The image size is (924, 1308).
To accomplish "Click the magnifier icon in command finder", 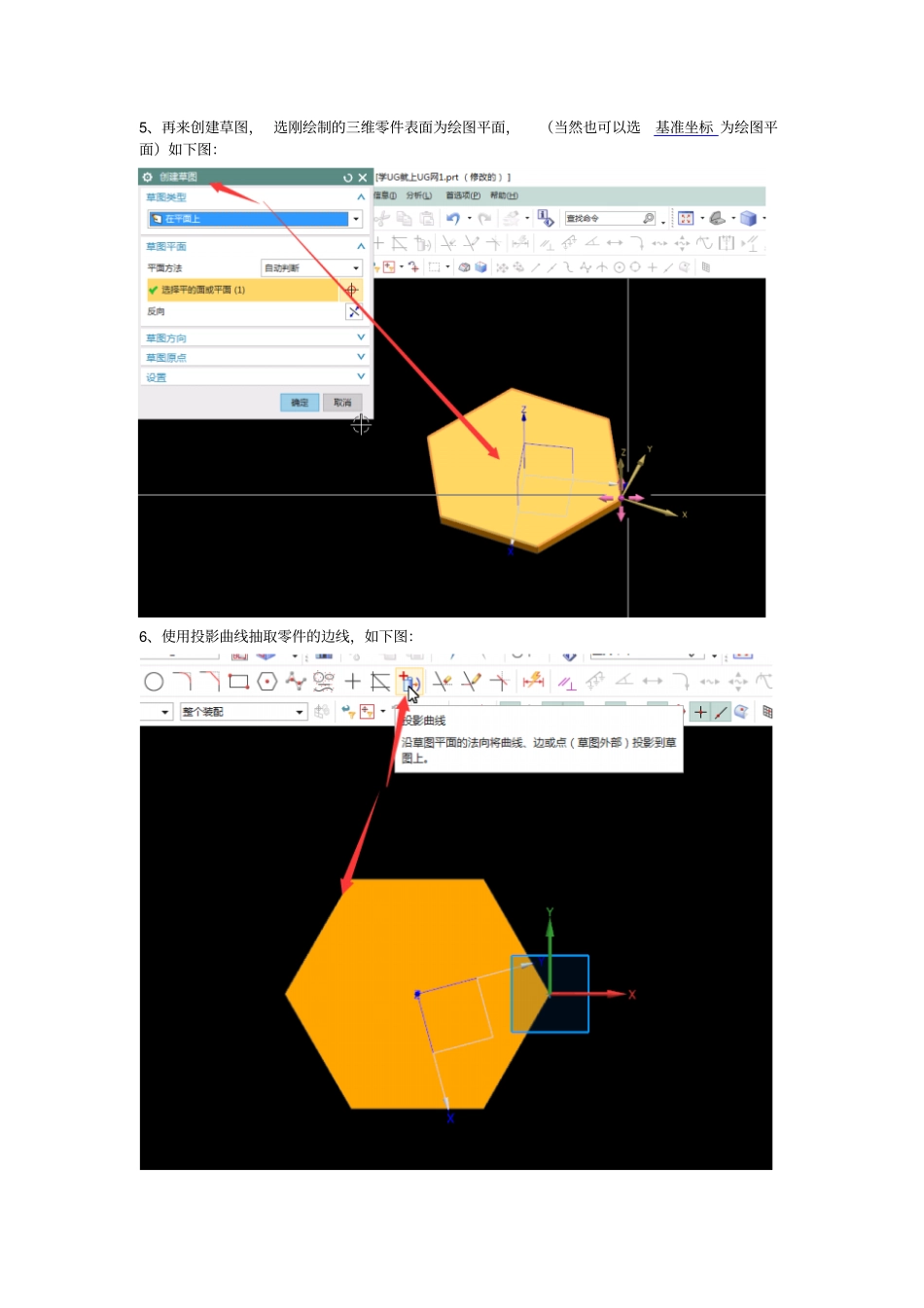I will pyautogui.click(x=649, y=219).
